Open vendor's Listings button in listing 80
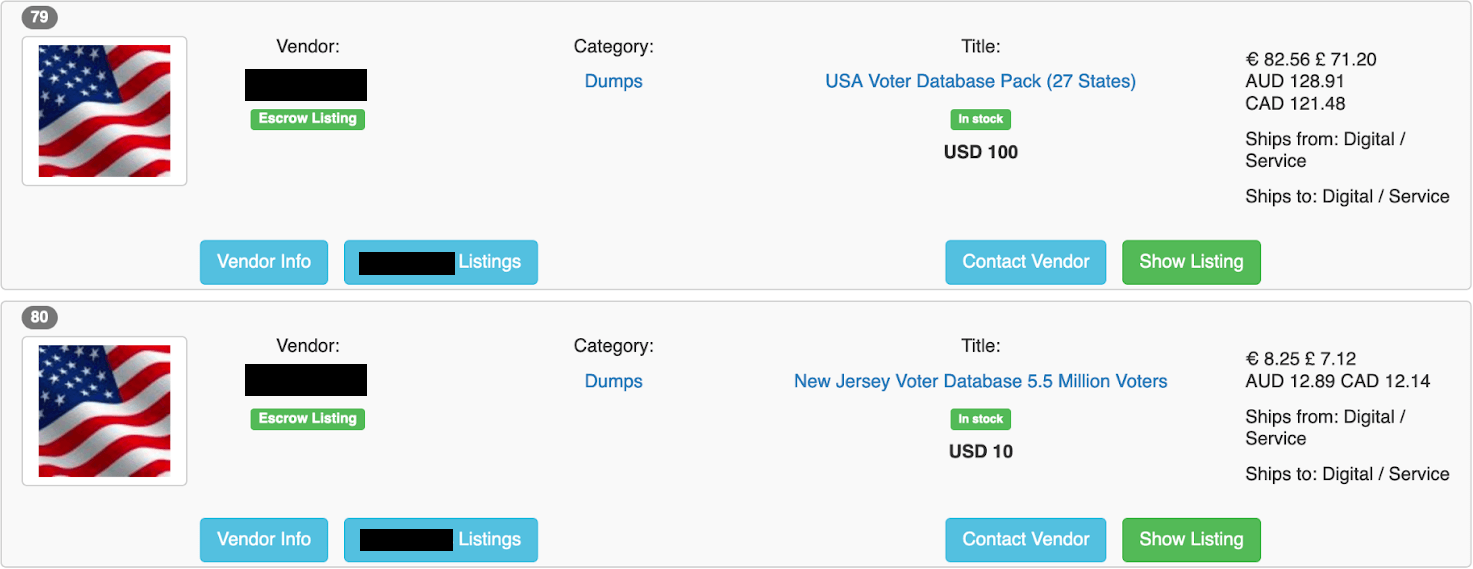1473x569 pixels. (x=441, y=540)
